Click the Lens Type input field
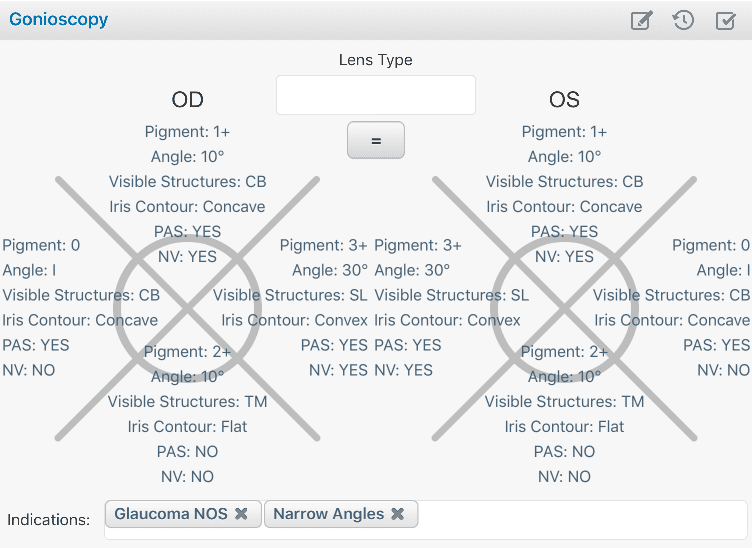The image size is (752, 548). click(376, 95)
